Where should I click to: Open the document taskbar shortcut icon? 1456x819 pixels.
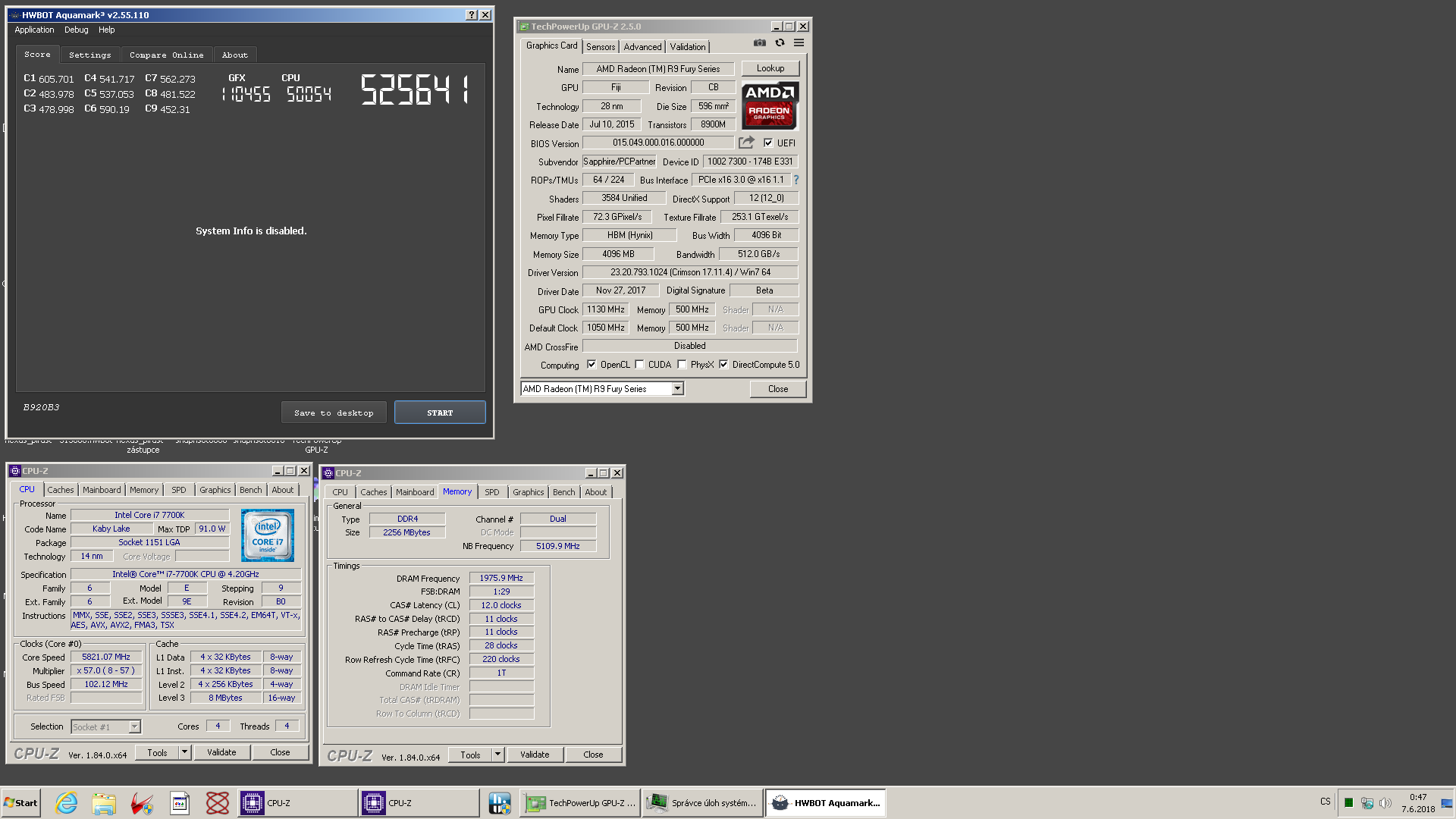(180, 803)
